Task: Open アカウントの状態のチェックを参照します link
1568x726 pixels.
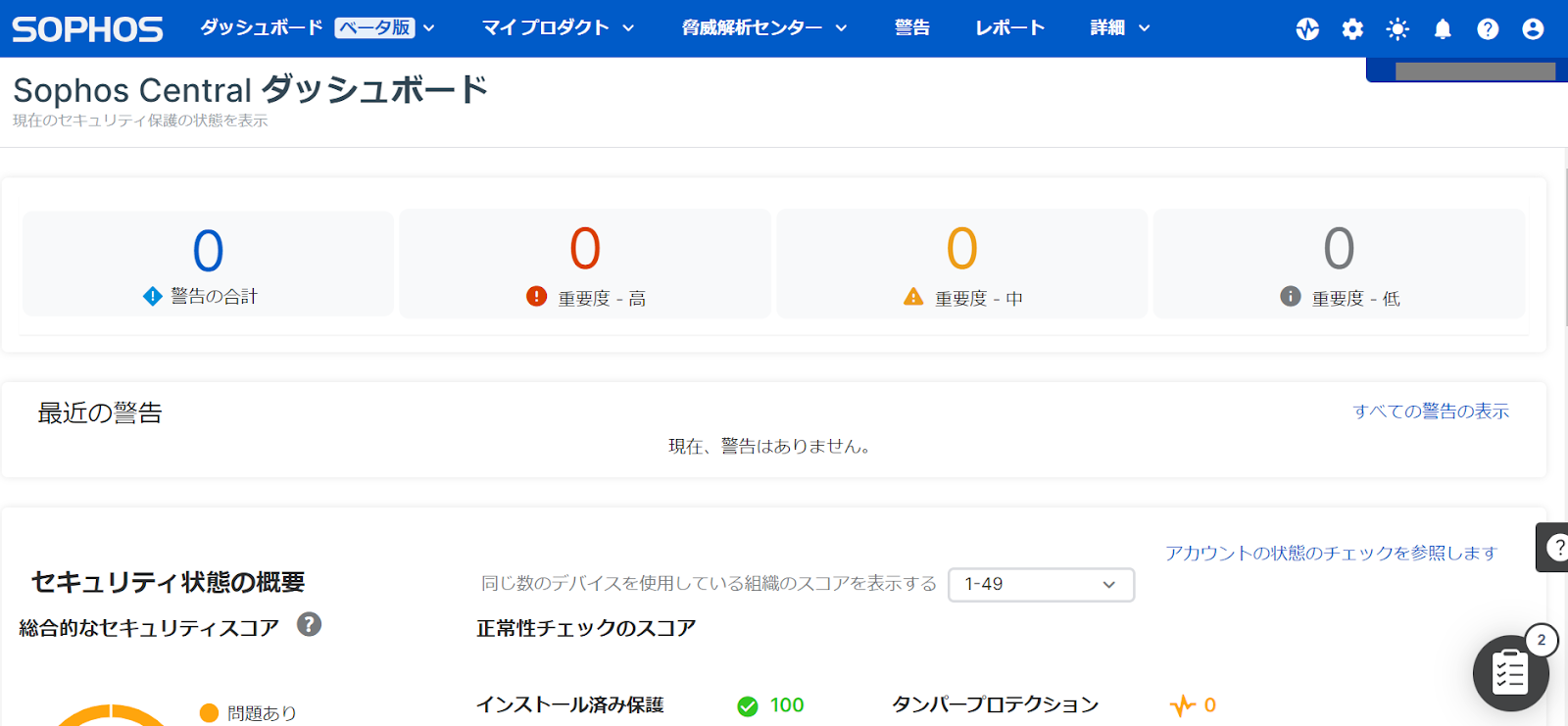Action: pyautogui.click(x=1331, y=554)
